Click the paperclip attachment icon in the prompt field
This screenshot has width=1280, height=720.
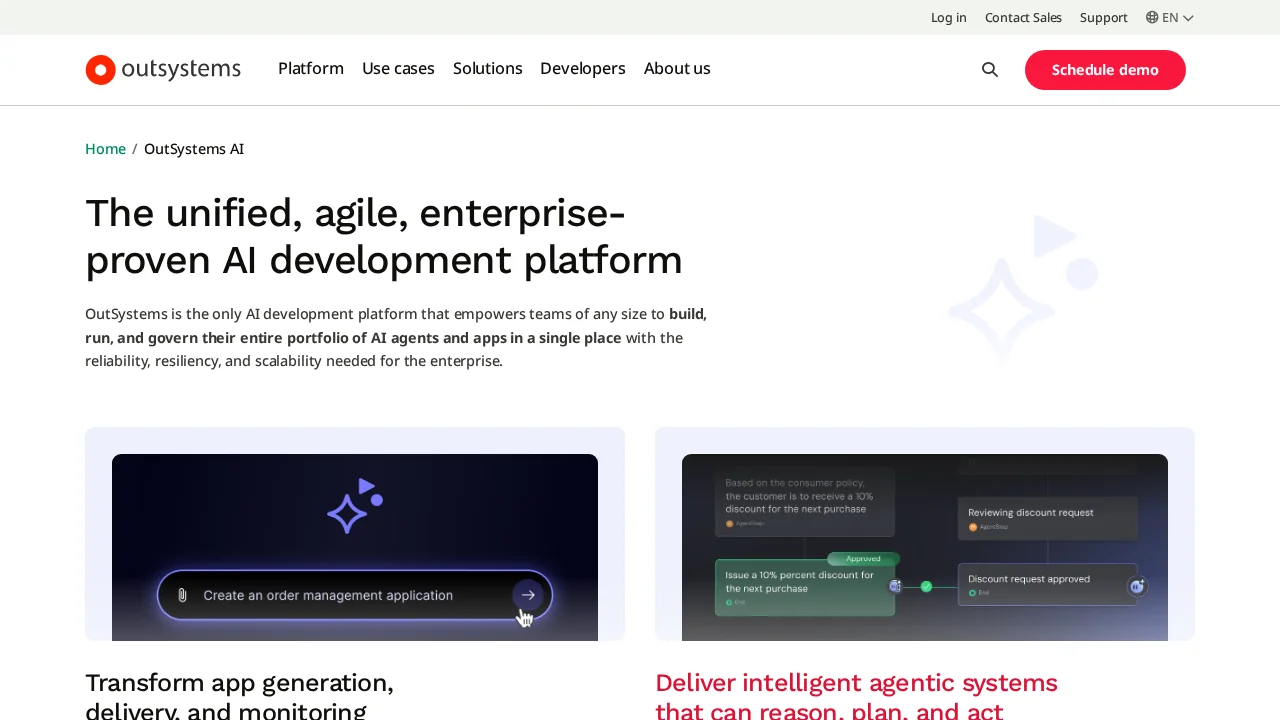(x=181, y=594)
